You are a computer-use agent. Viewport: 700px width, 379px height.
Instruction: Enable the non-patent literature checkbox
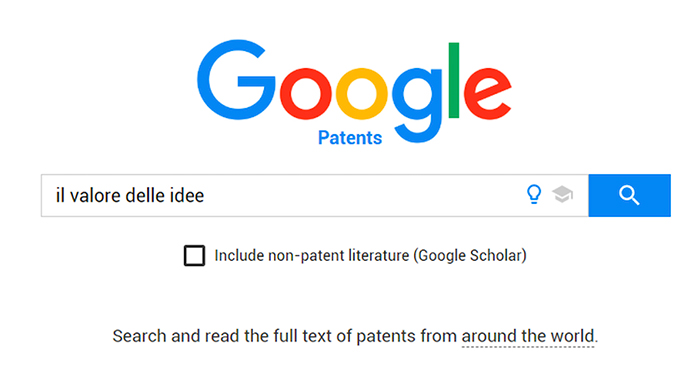(194, 255)
